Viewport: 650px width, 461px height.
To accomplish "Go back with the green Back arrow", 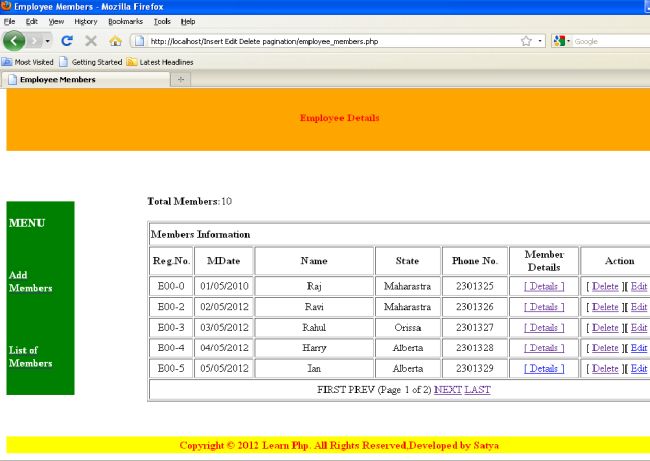I will 14,41.
